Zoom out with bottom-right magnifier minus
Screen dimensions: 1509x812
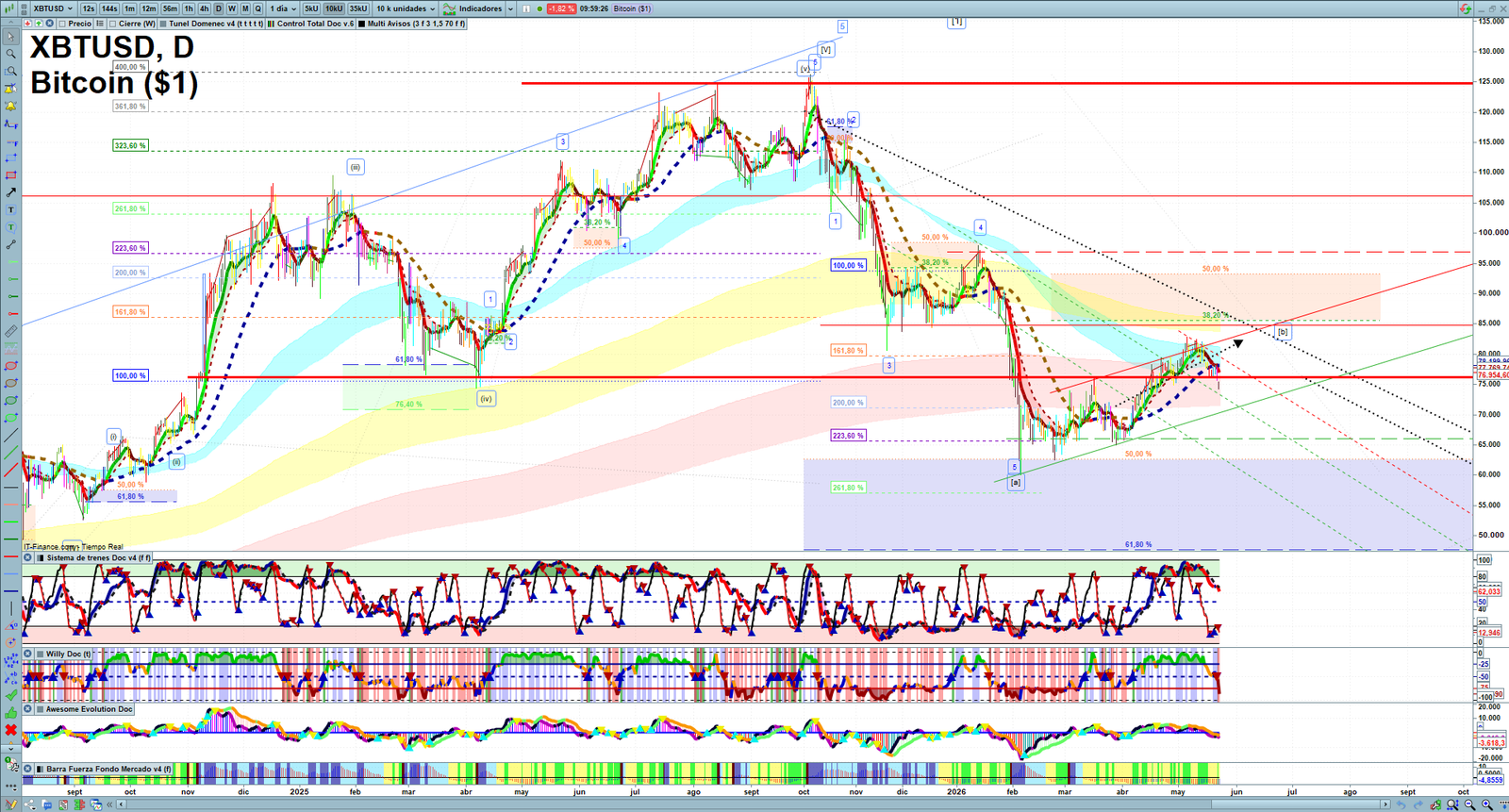[1470, 804]
